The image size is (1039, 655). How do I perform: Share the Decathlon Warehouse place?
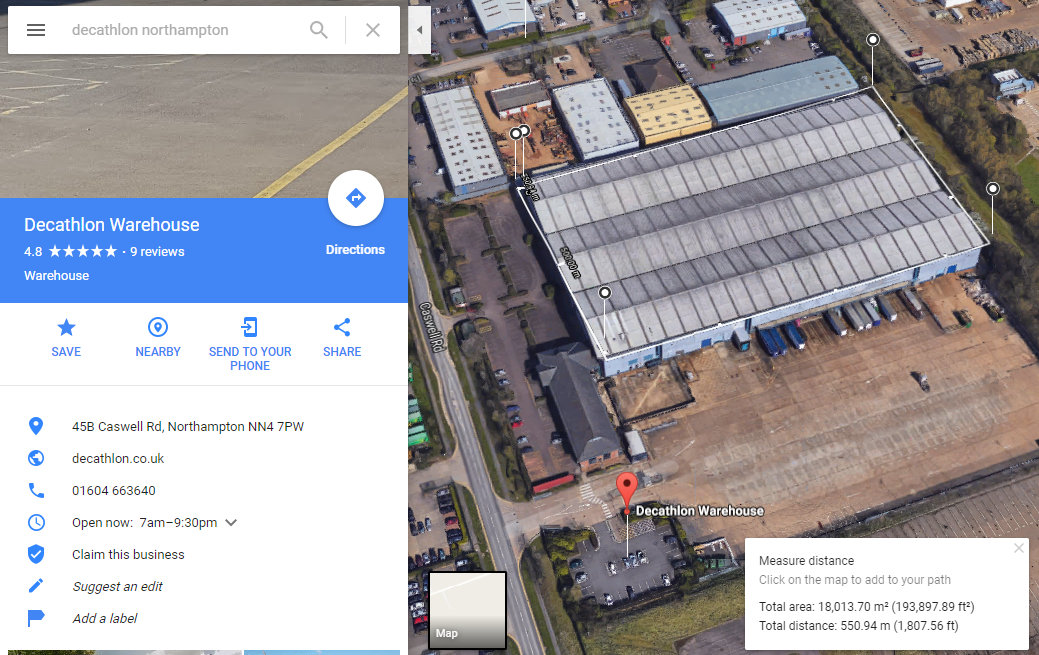342,337
